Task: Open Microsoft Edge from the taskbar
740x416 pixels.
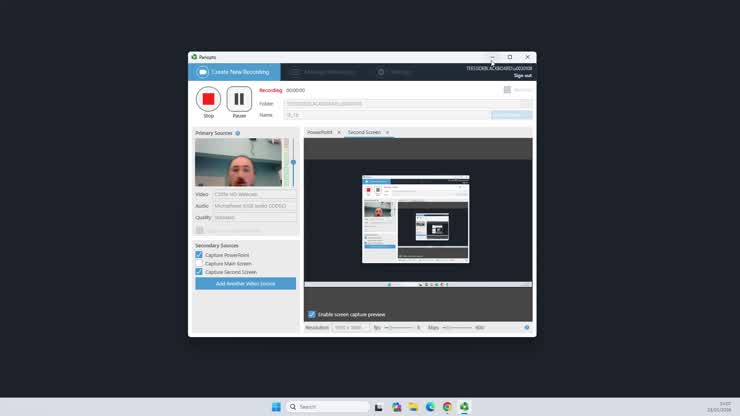Action: (x=430, y=407)
